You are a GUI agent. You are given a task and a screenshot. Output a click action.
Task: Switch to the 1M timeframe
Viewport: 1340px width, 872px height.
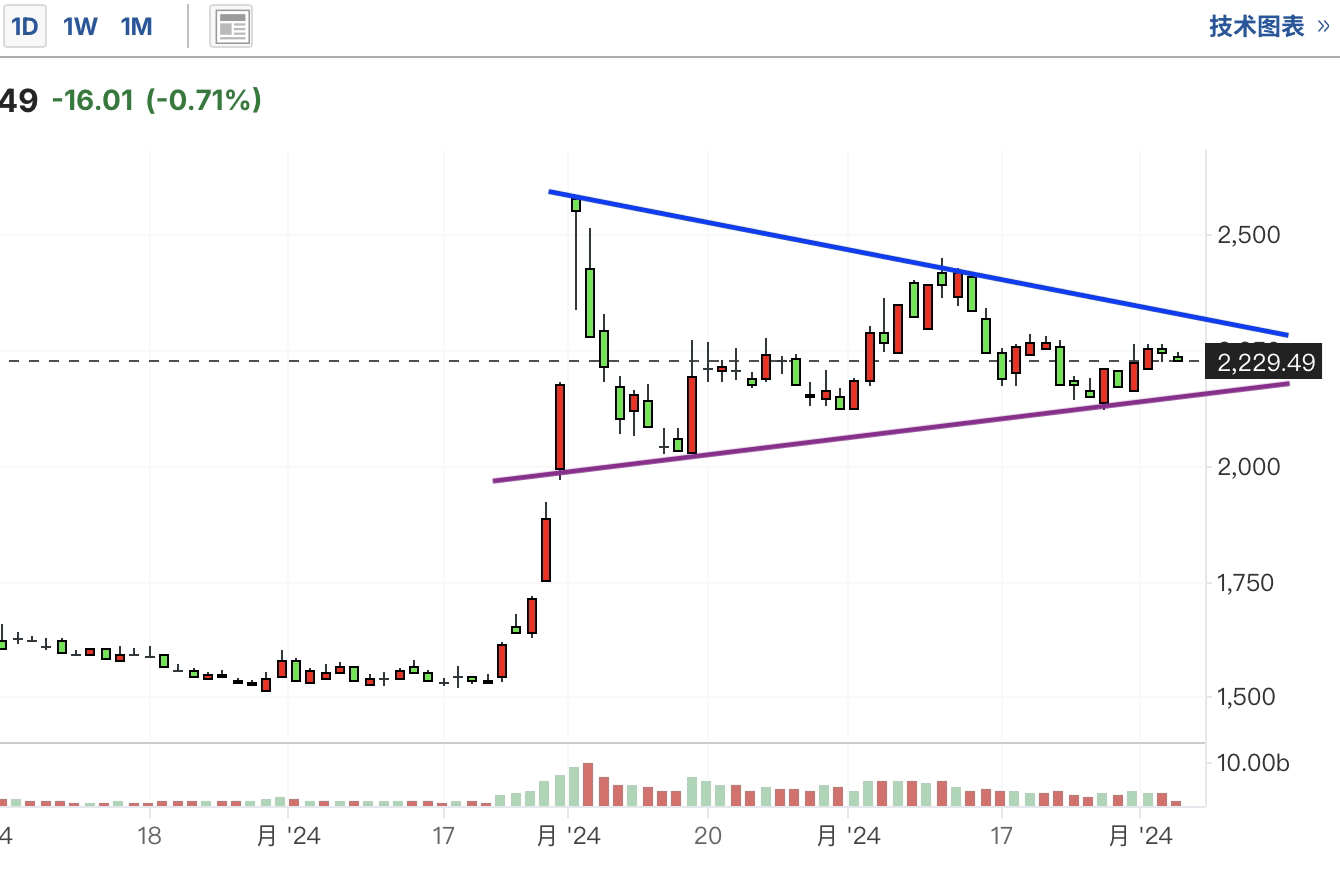137,27
